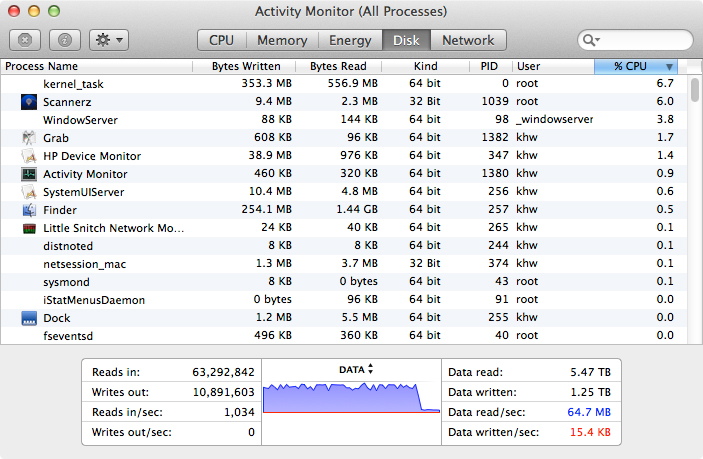The image size is (703, 459).
Task: Select the Dock process icon
Action: pyautogui.click(x=29, y=318)
